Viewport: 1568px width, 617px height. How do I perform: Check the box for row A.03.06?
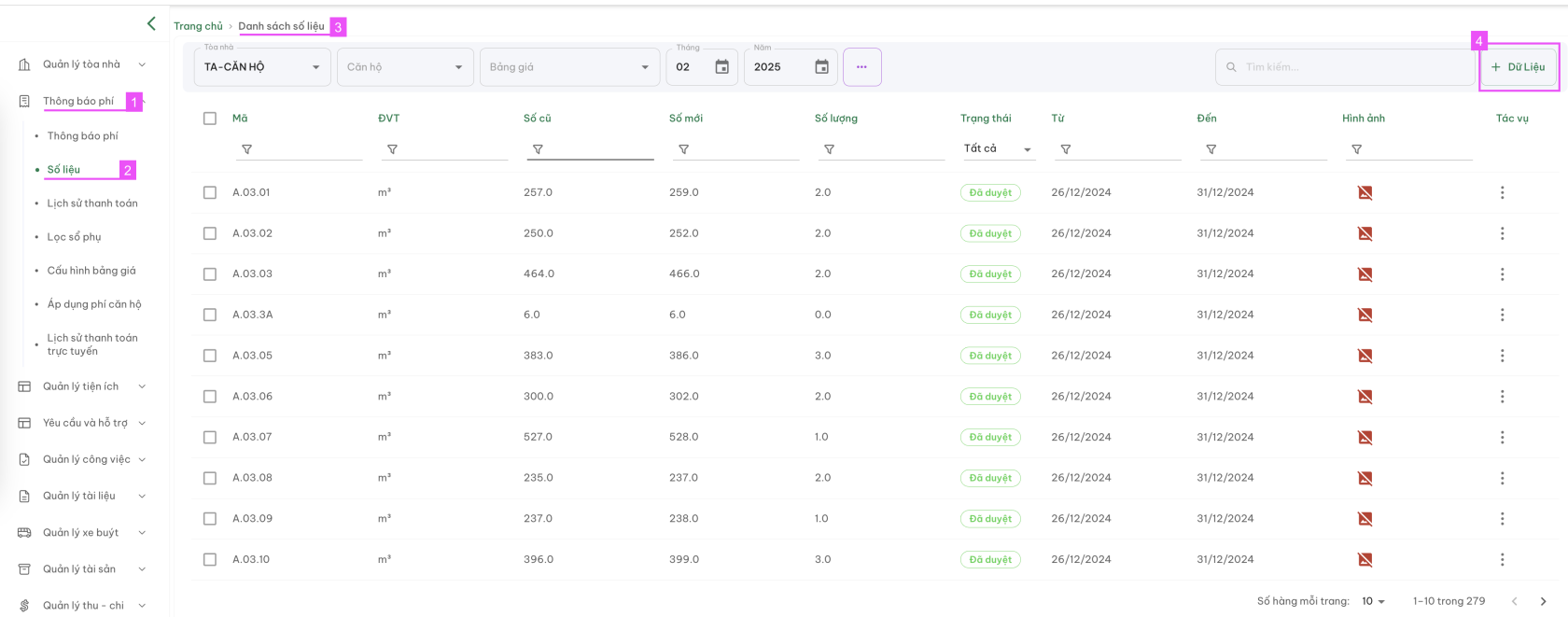(210, 397)
